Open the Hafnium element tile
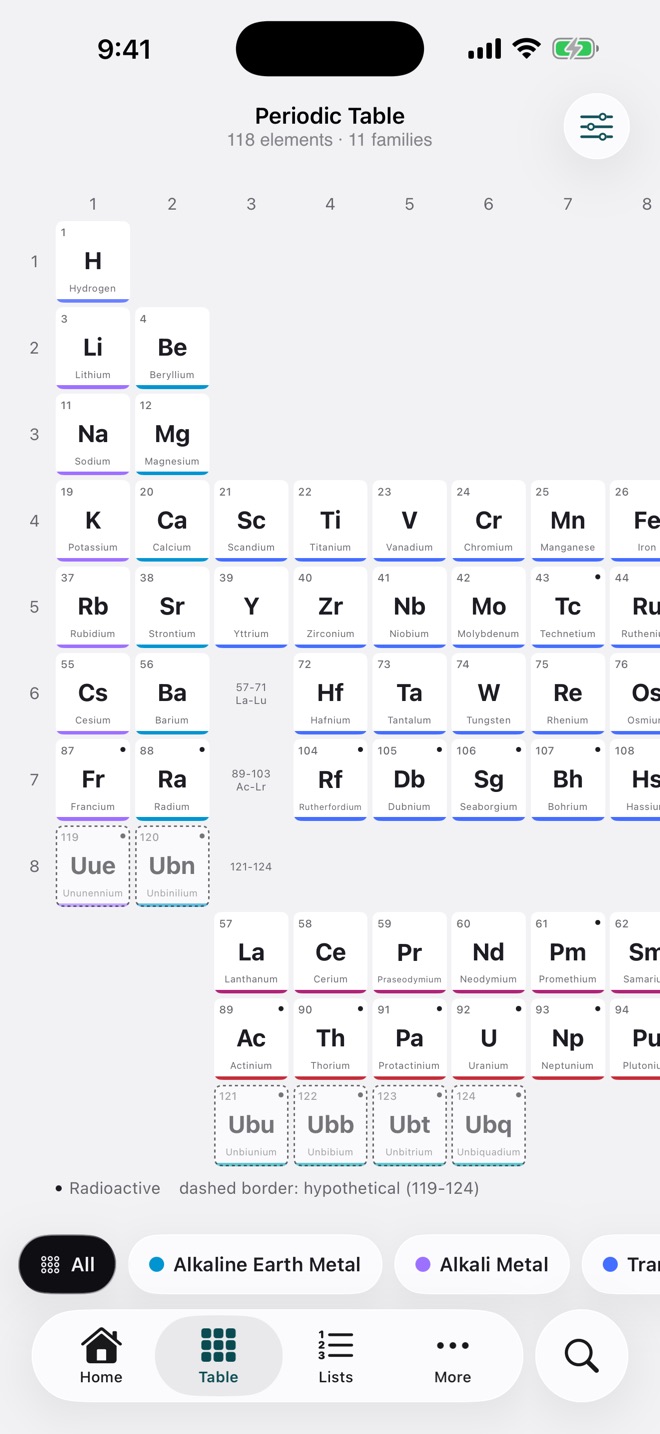The height and width of the screenshot is (1434, 660). [x=330, y=693]
